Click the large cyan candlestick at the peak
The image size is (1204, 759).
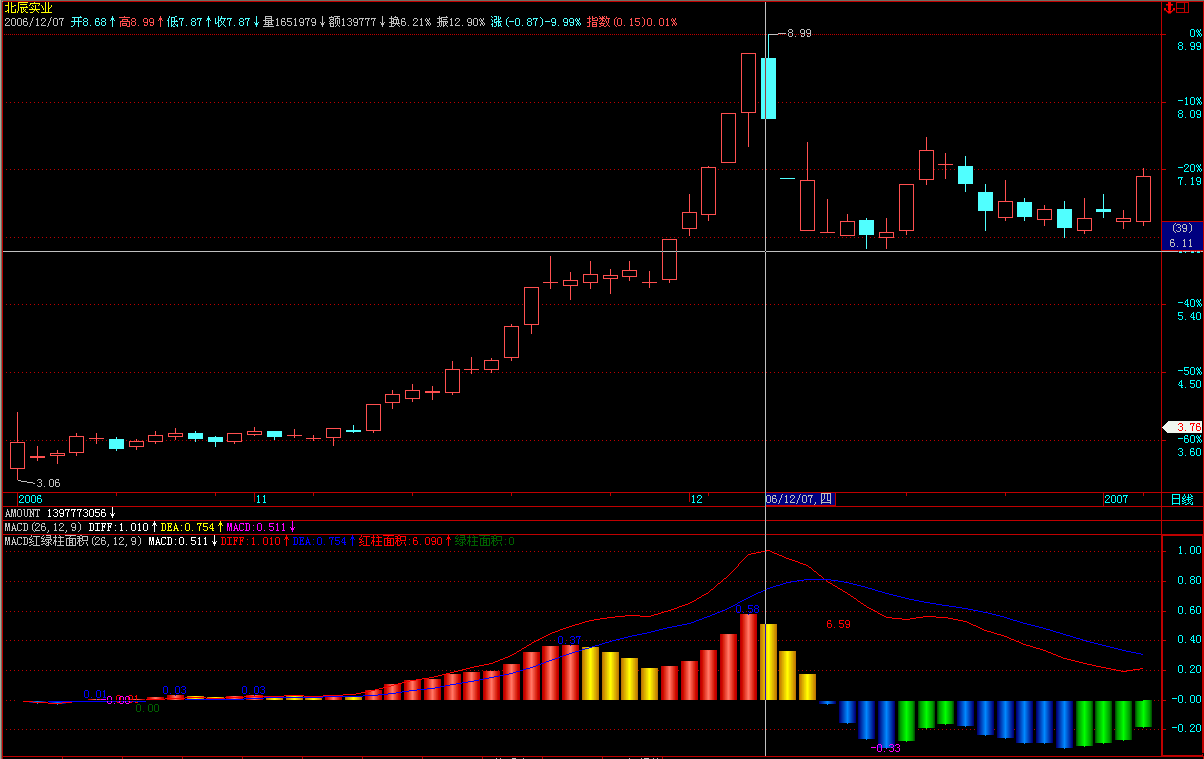768,88
